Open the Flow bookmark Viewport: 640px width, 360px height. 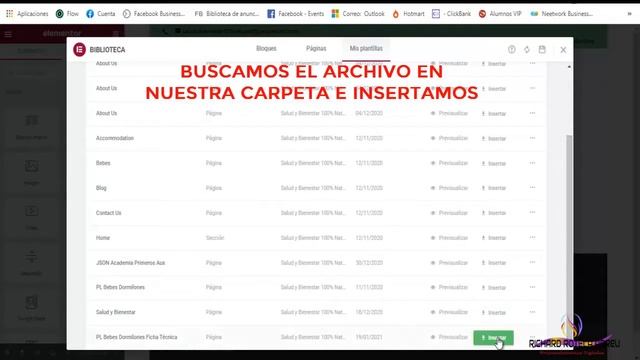point(67,14)
